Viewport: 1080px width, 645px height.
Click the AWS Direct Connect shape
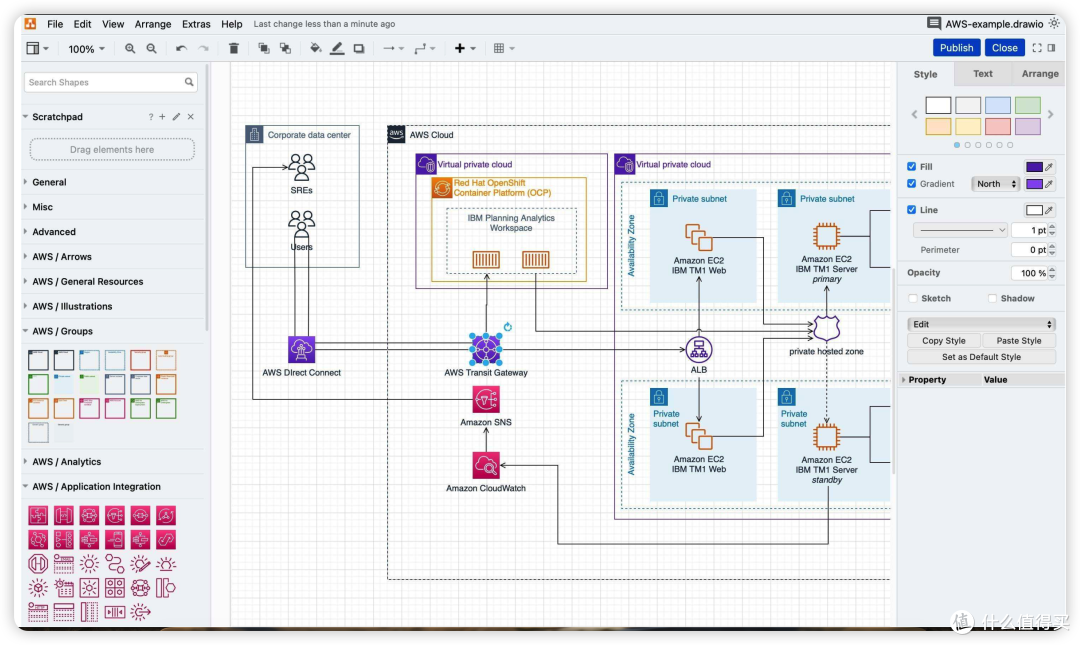click(x=301, y=349)
